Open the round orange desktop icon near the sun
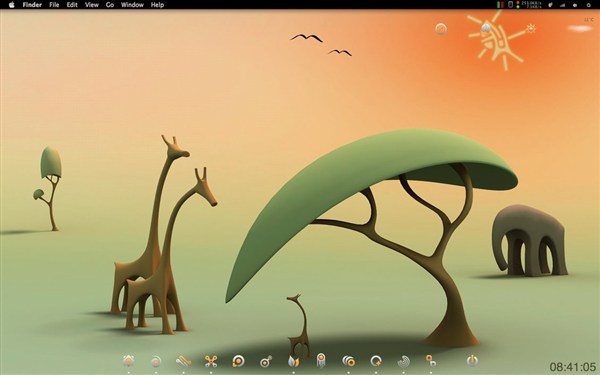This screenshot has width=600, height=375. pos(441,29)
